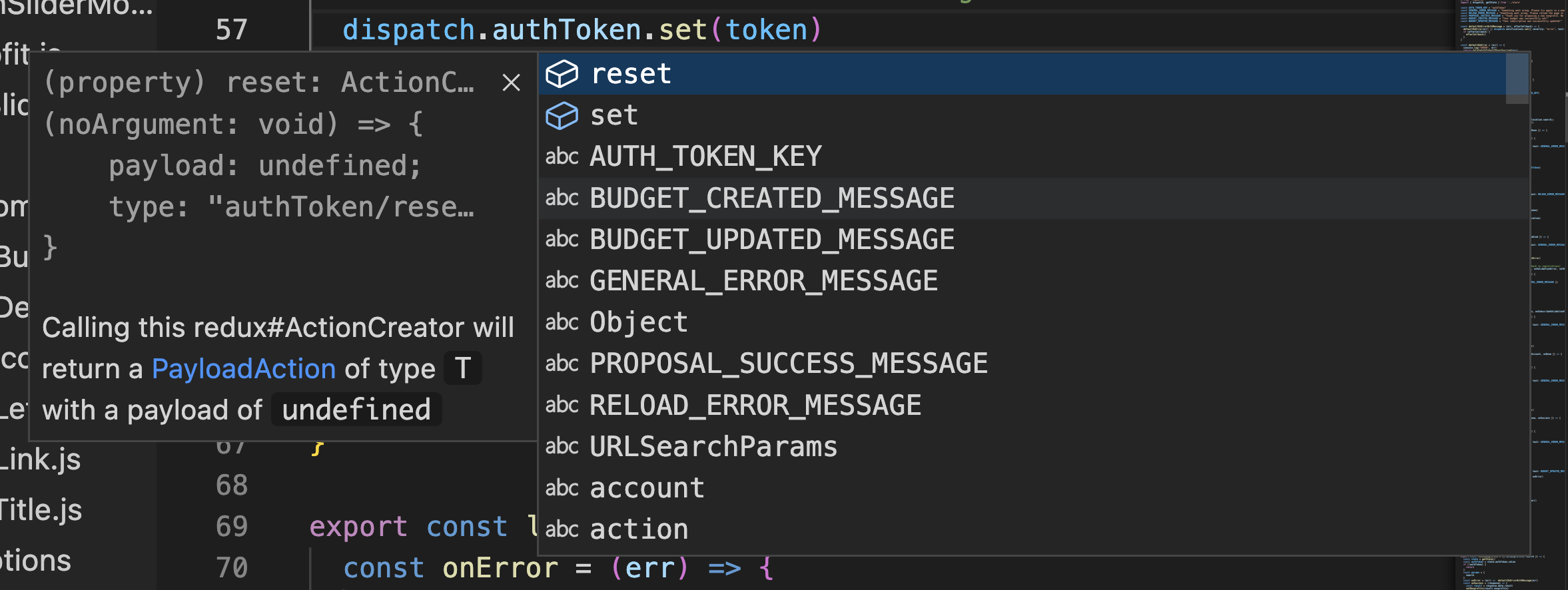The height and width of the screenshot is (590, 1568).
Task: Open Title.js from the sidebar
Action: coord(41,510)
